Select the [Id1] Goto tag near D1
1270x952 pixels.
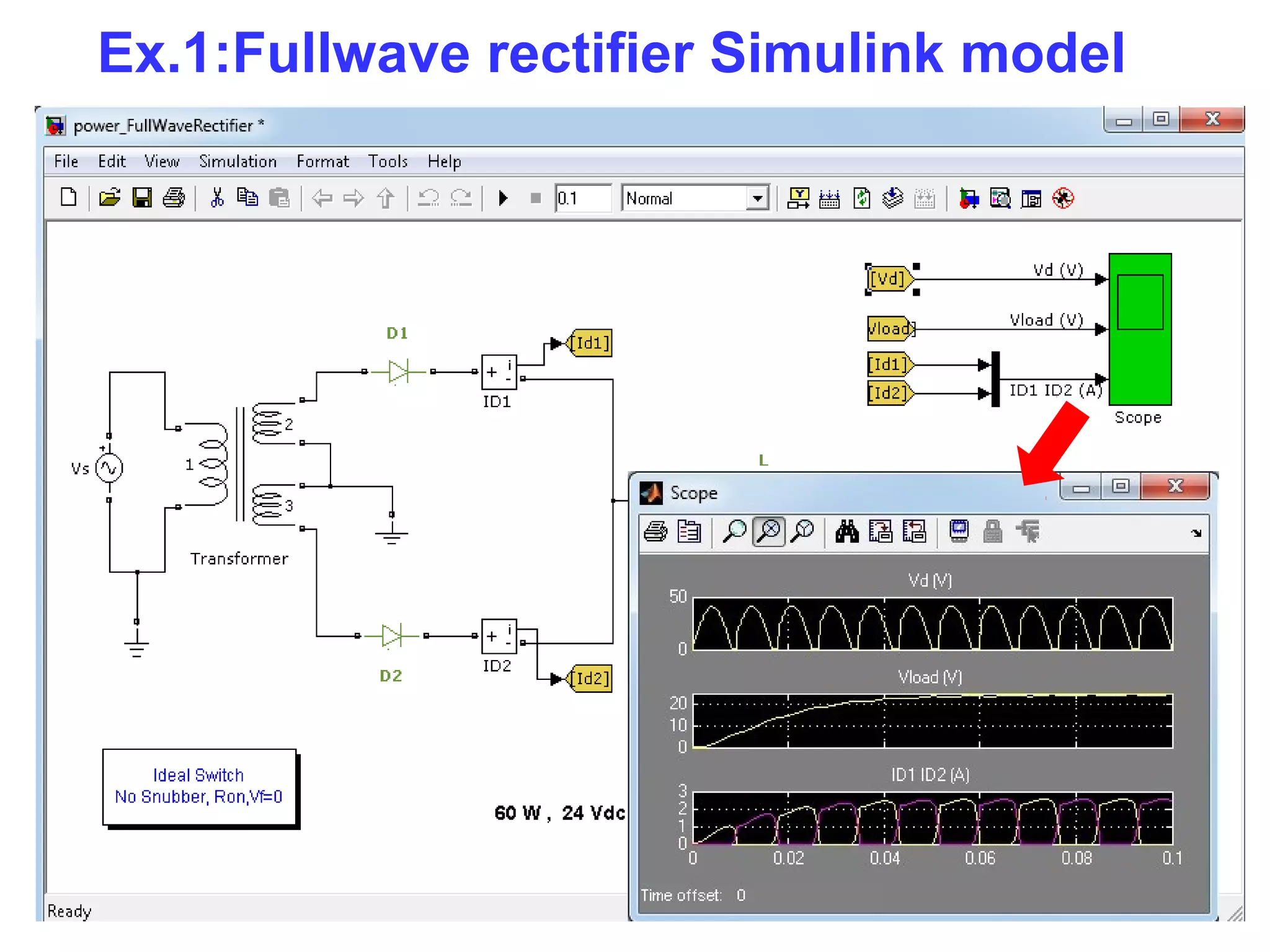coord(590,343)
